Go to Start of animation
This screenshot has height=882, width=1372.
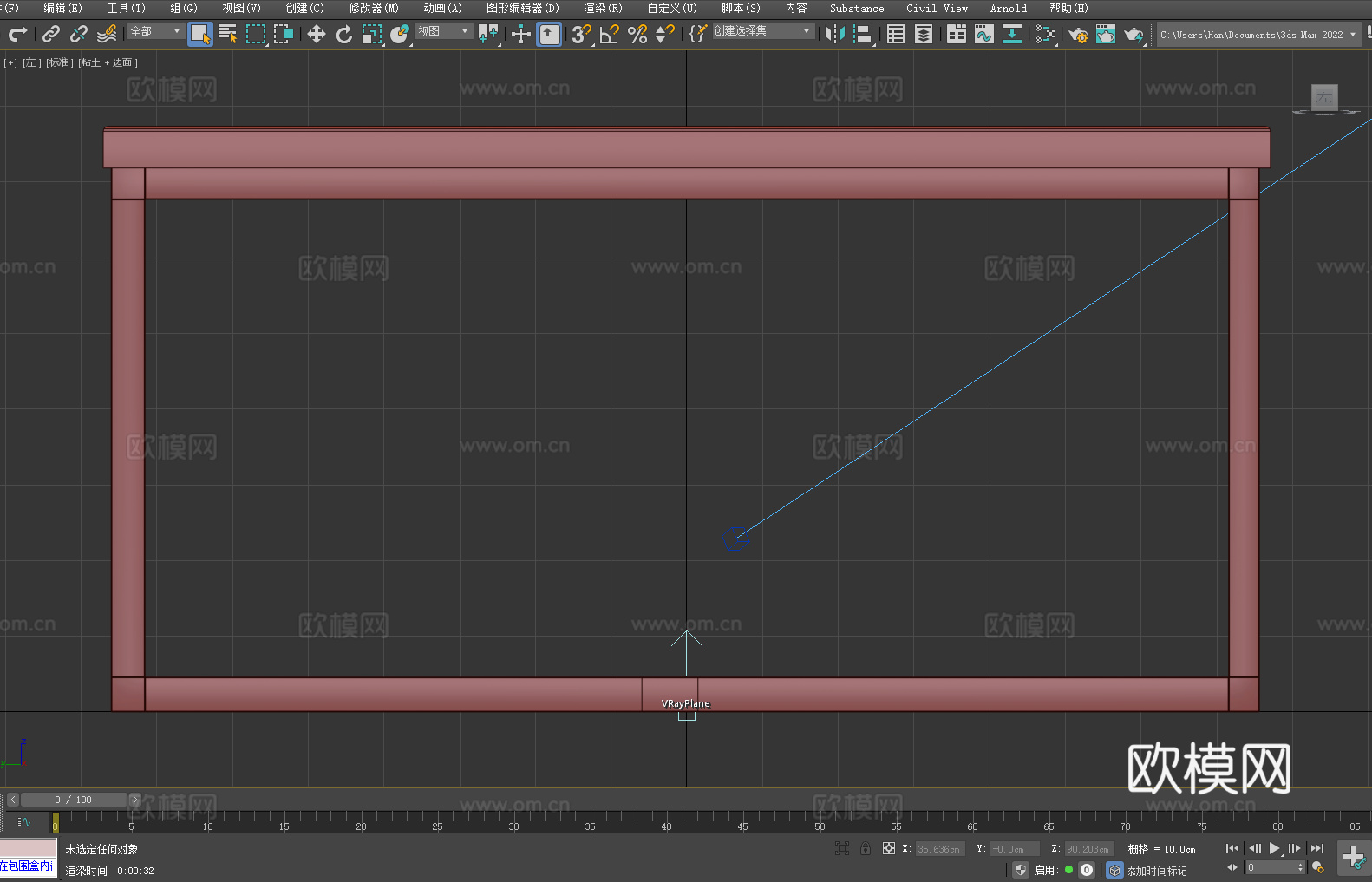[x=1232, y=848]
